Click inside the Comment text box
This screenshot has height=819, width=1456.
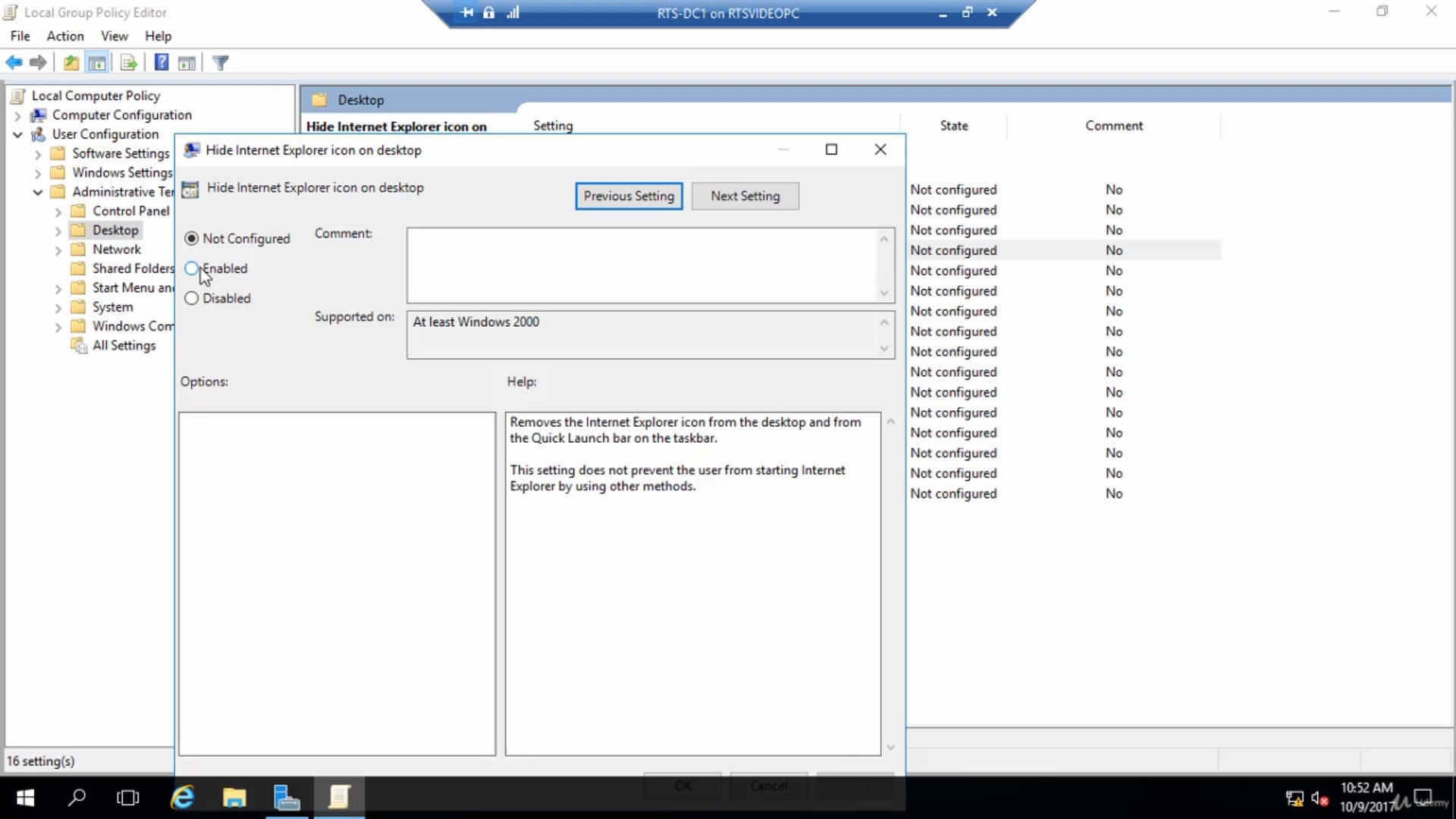pos(642,265)
